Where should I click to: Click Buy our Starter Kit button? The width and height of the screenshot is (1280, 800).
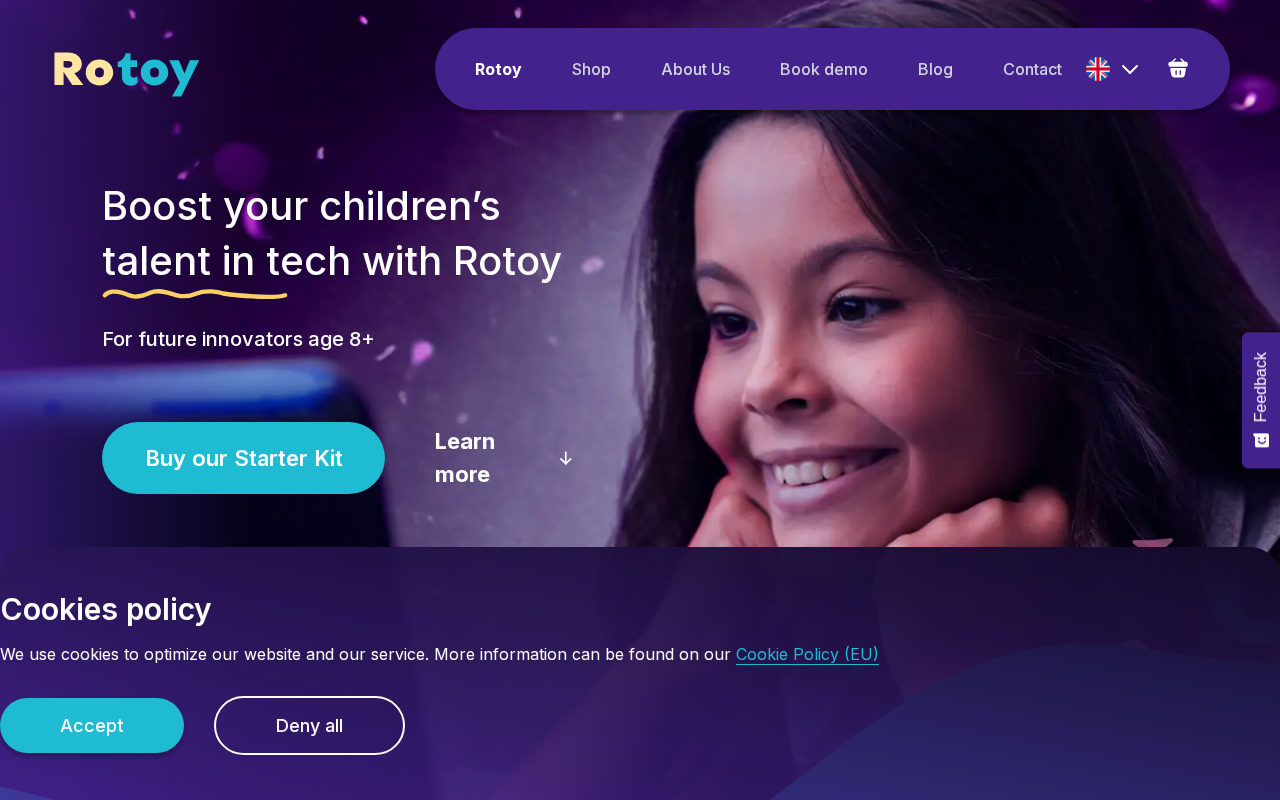(x=243, y=458)
